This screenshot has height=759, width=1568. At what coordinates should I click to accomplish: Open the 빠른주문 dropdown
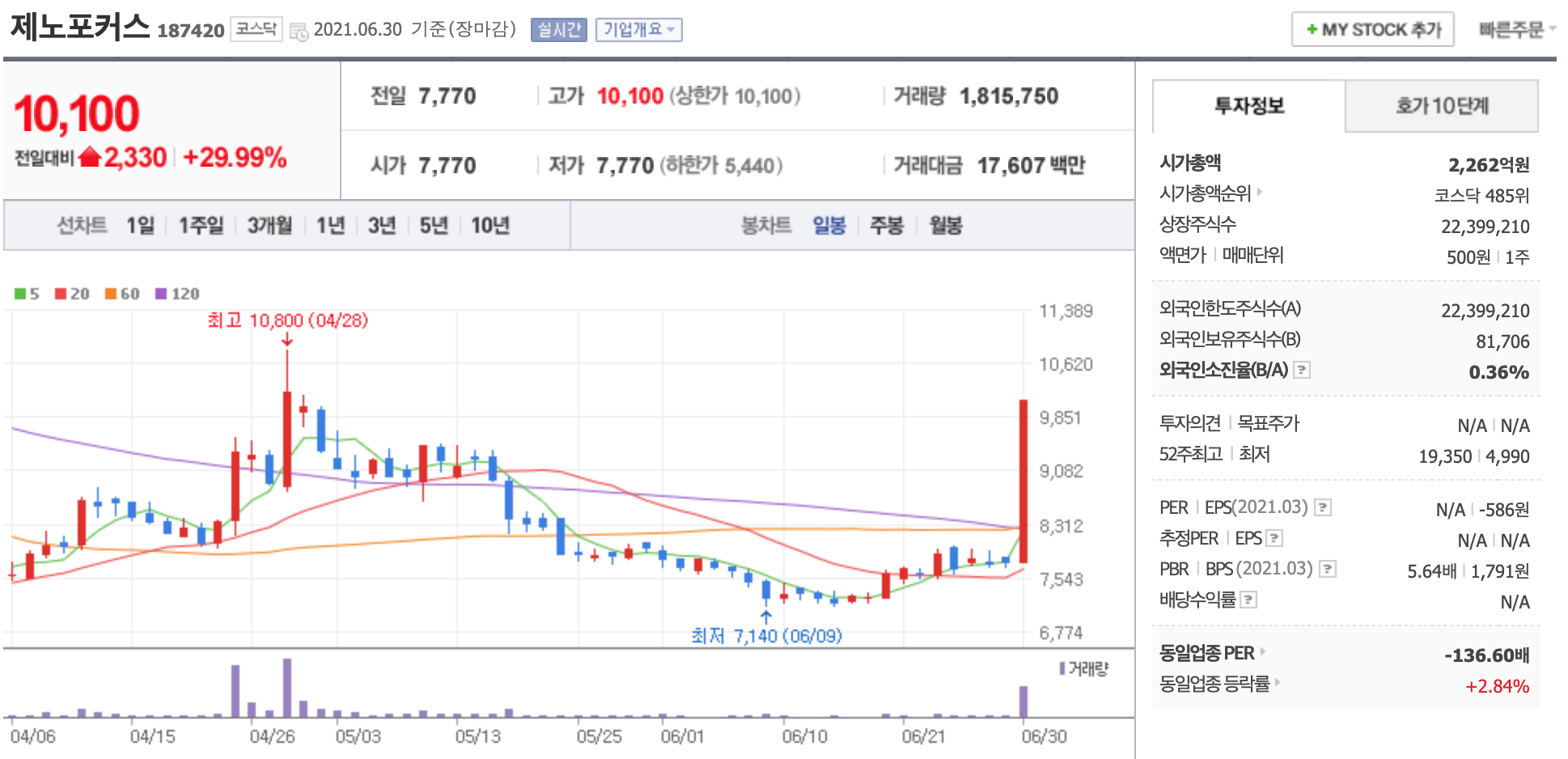[x=1517, y=30]
